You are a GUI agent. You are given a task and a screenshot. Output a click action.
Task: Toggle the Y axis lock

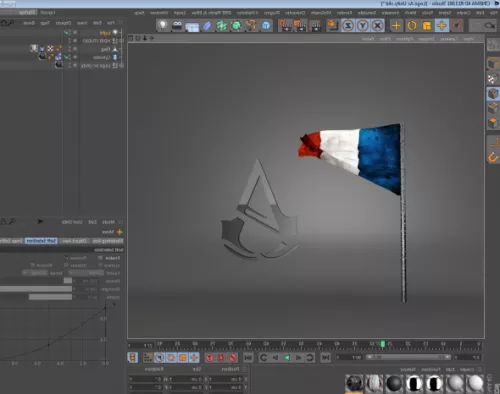(x=363, y=26)
